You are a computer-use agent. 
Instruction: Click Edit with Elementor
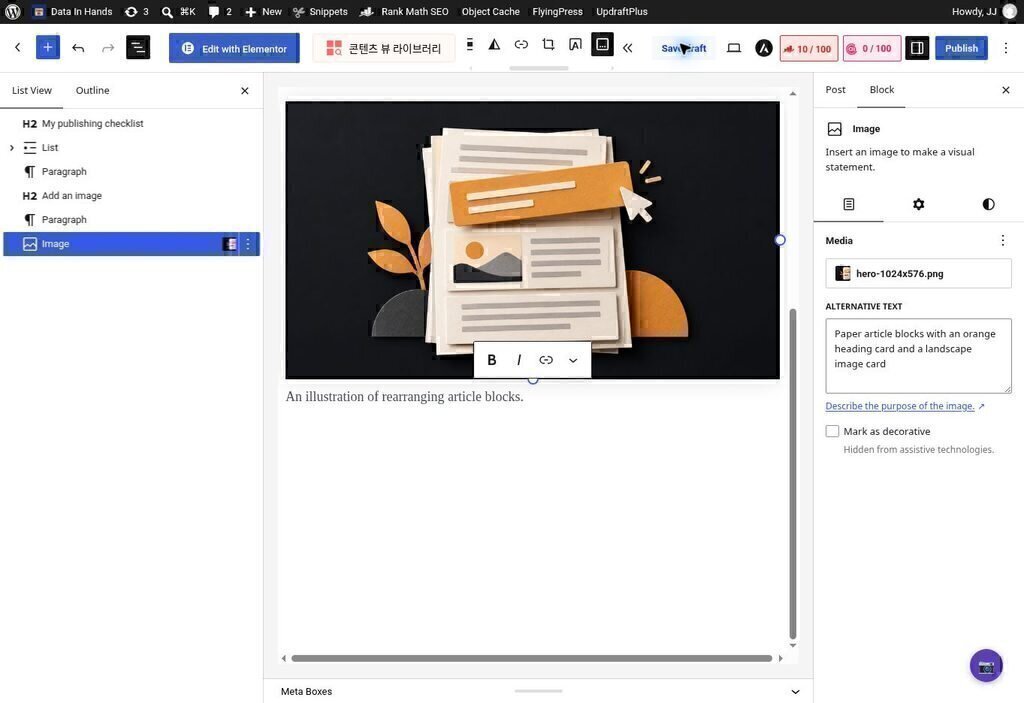pos(234,48)
